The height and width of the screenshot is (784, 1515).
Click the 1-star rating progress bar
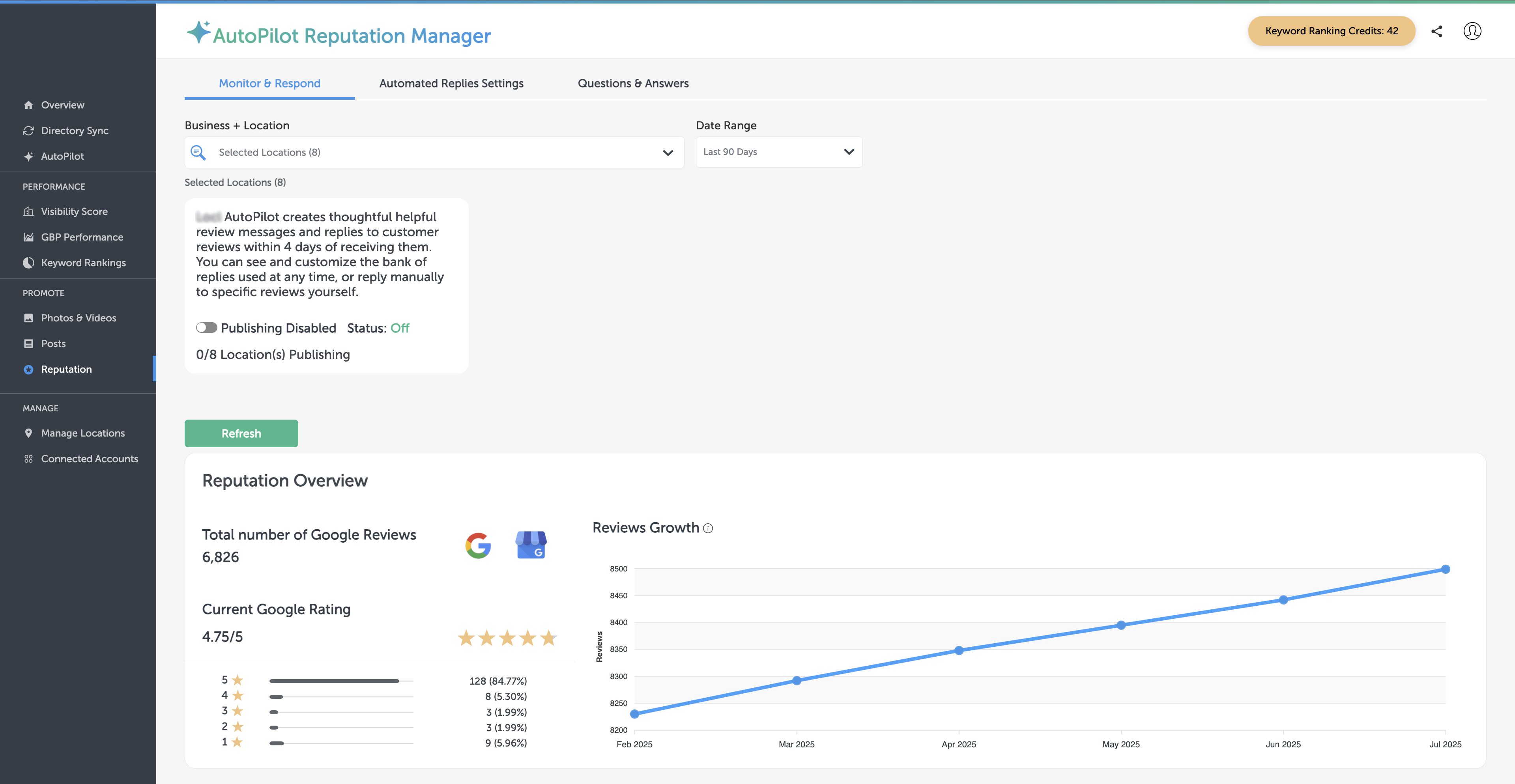(341, 743)
